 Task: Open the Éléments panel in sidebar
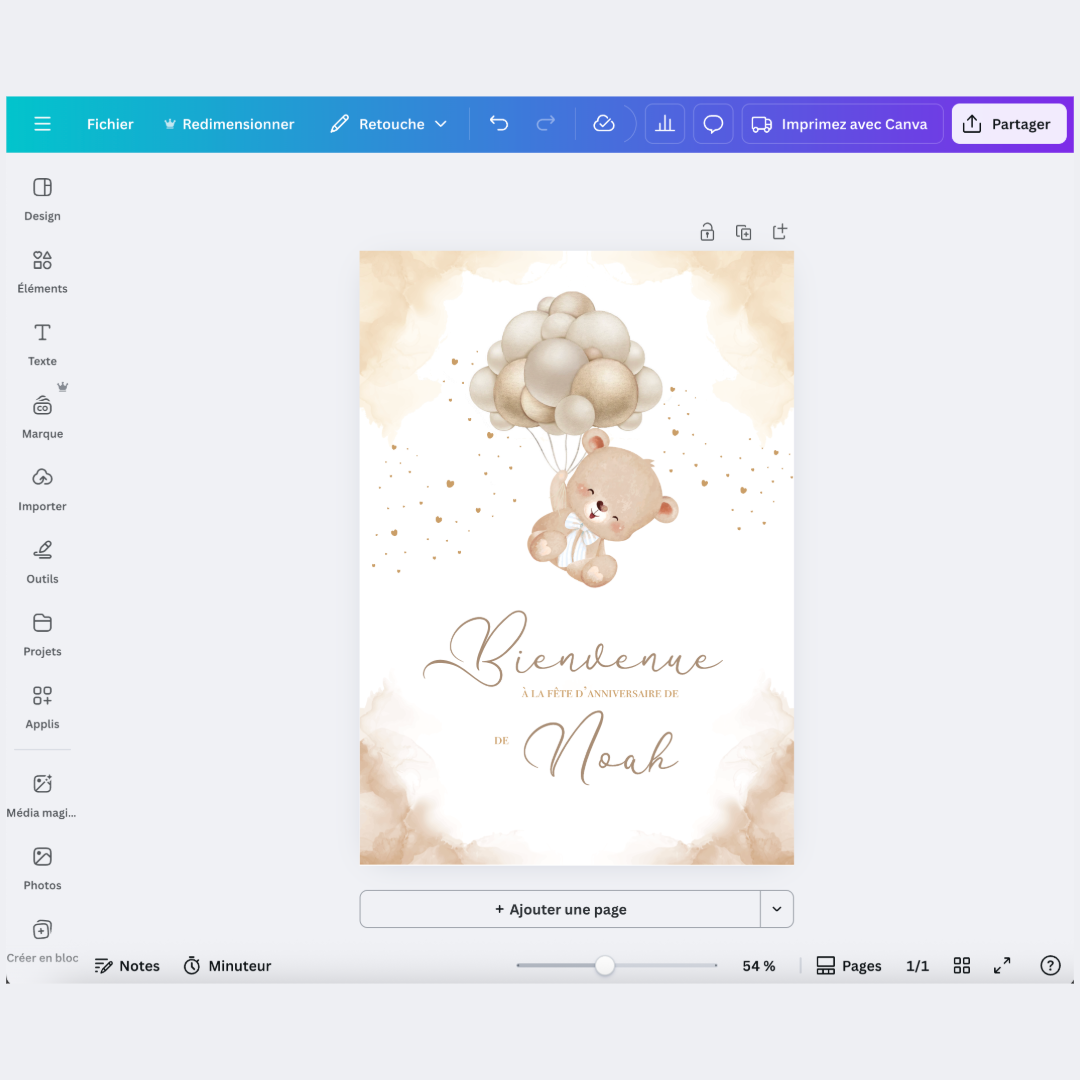pos(42,272)
